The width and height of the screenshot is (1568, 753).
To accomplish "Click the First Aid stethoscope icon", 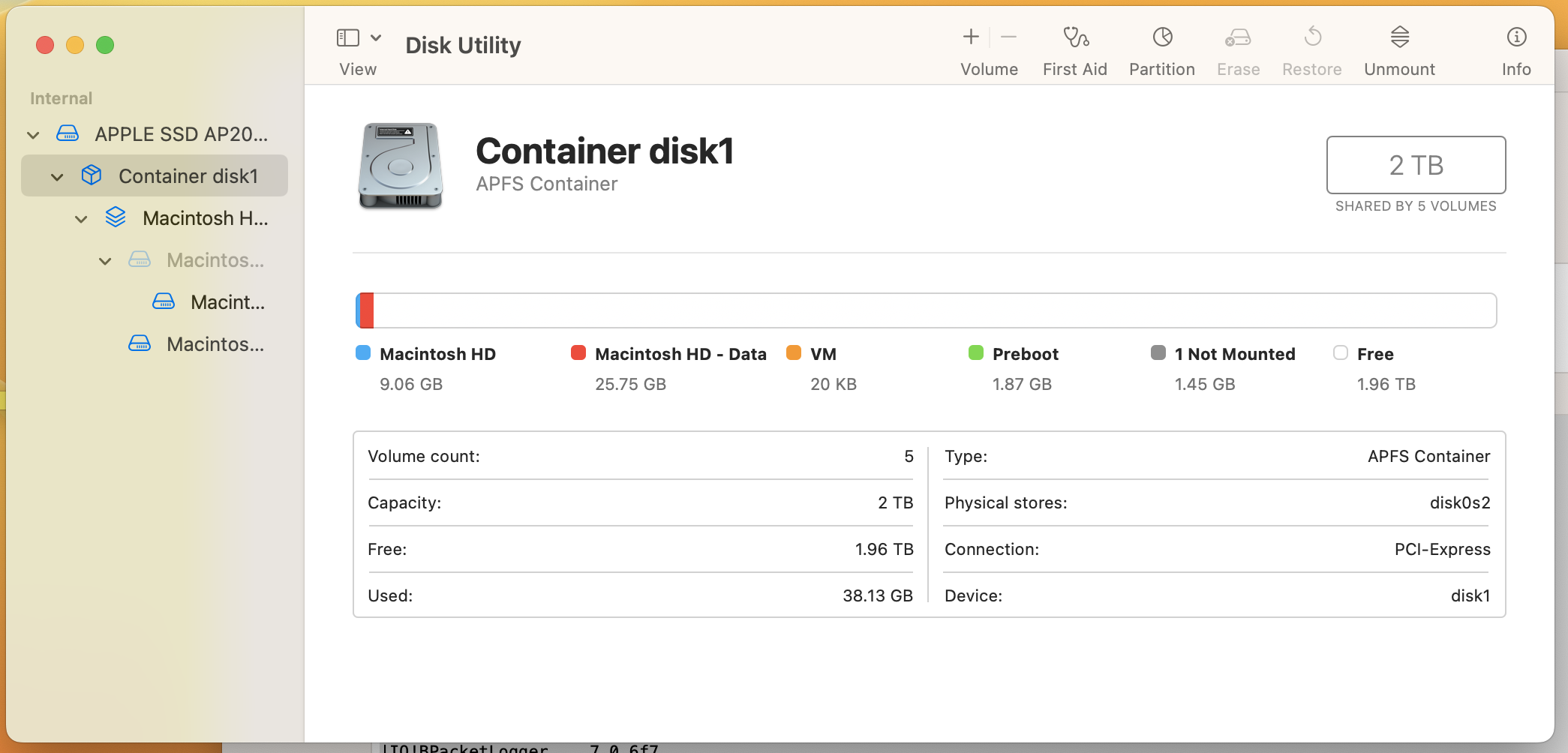I will (1075, 37).
